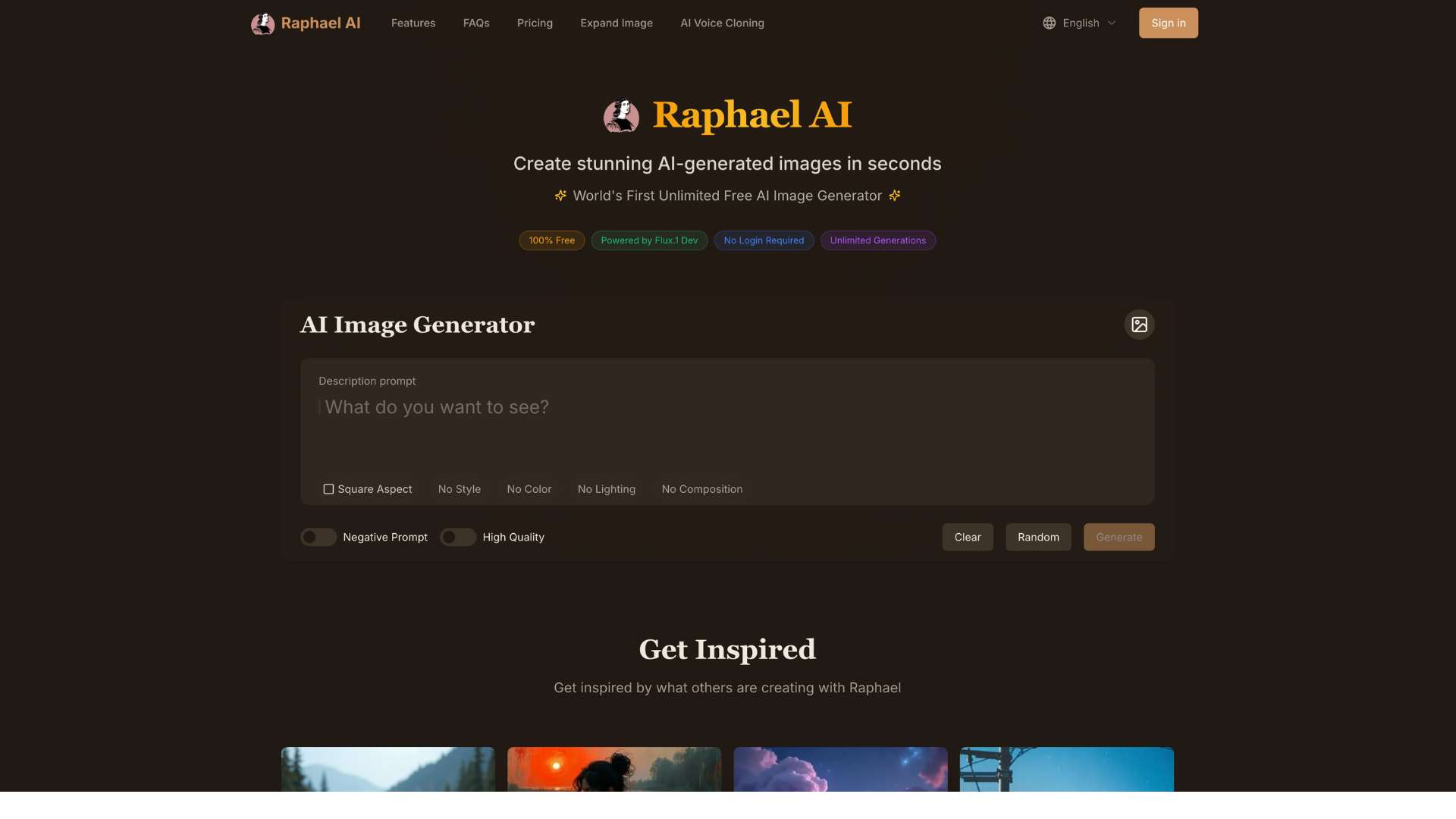Viewport: 1456px width, 819px height.
Task: Open the No Style selector
Action: (460, 489)
